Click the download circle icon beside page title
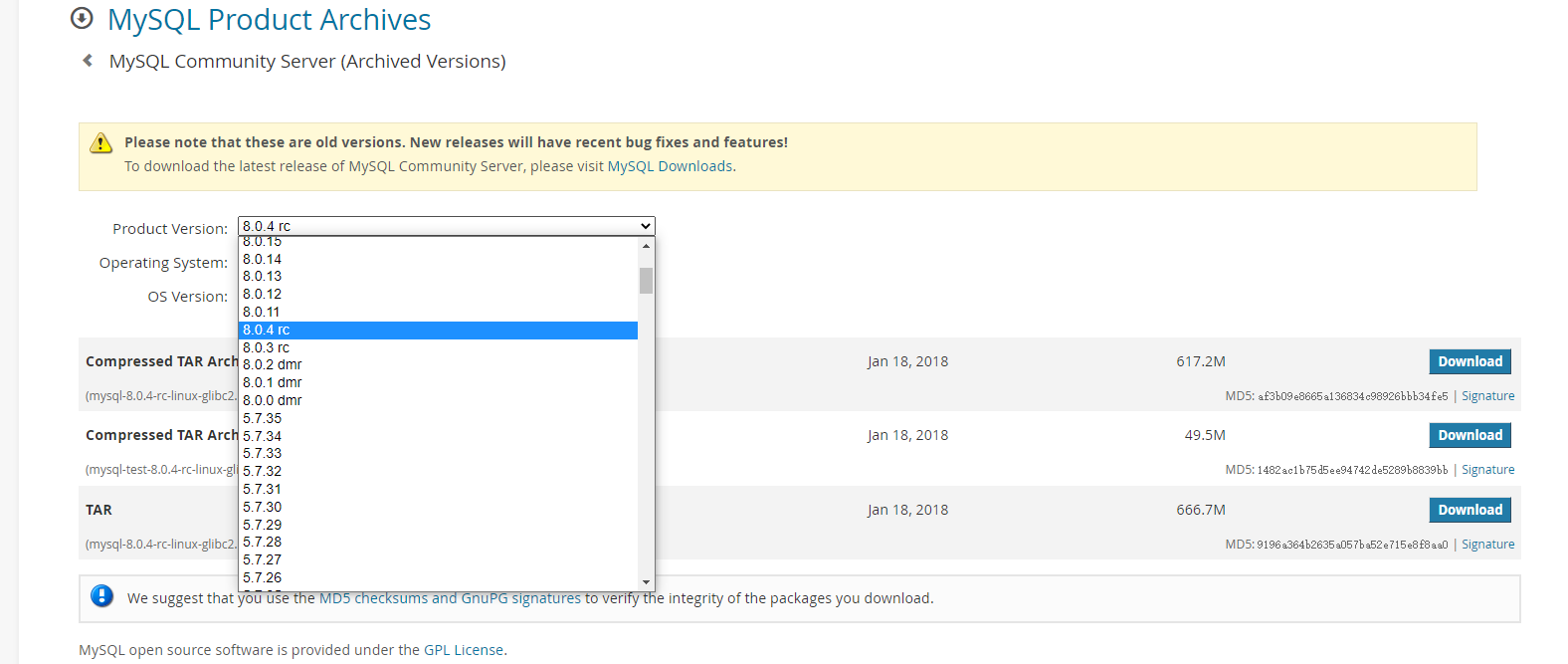Viewport: 1568px width, 664px height. point(83,18)
